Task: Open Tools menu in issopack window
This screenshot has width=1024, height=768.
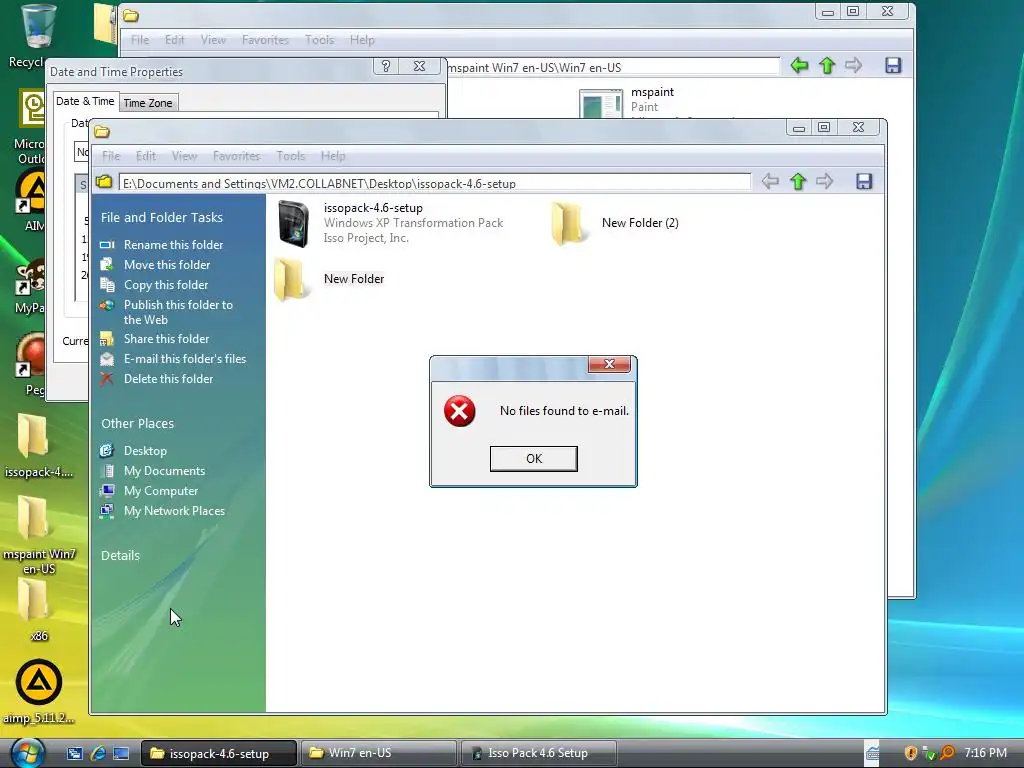Action: [x=291, y=156]
